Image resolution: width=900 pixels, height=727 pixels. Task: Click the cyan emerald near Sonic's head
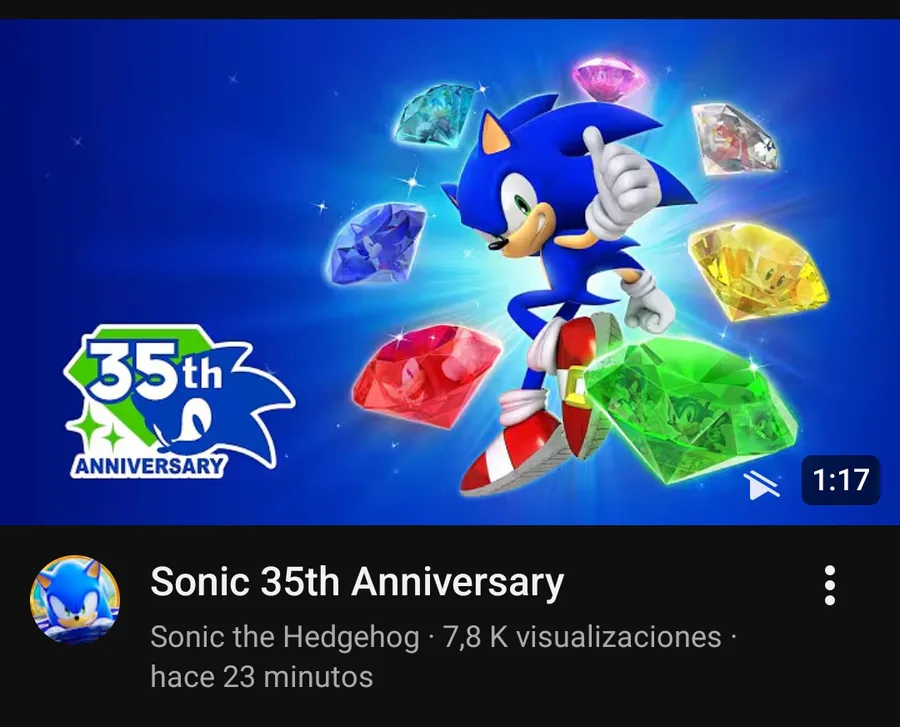tap(436, 114)
